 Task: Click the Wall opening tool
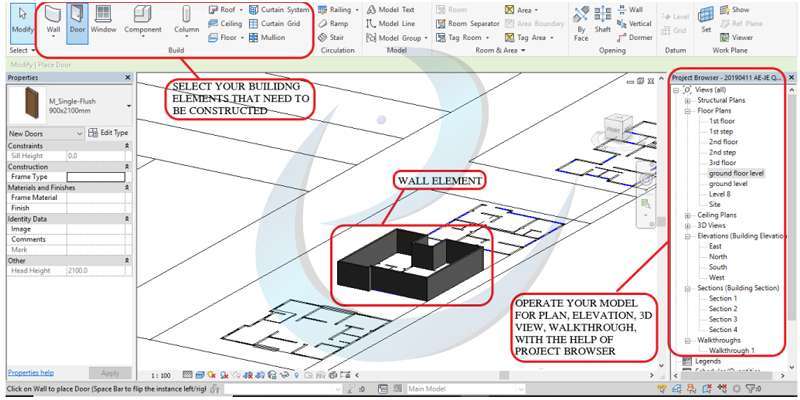630,10
